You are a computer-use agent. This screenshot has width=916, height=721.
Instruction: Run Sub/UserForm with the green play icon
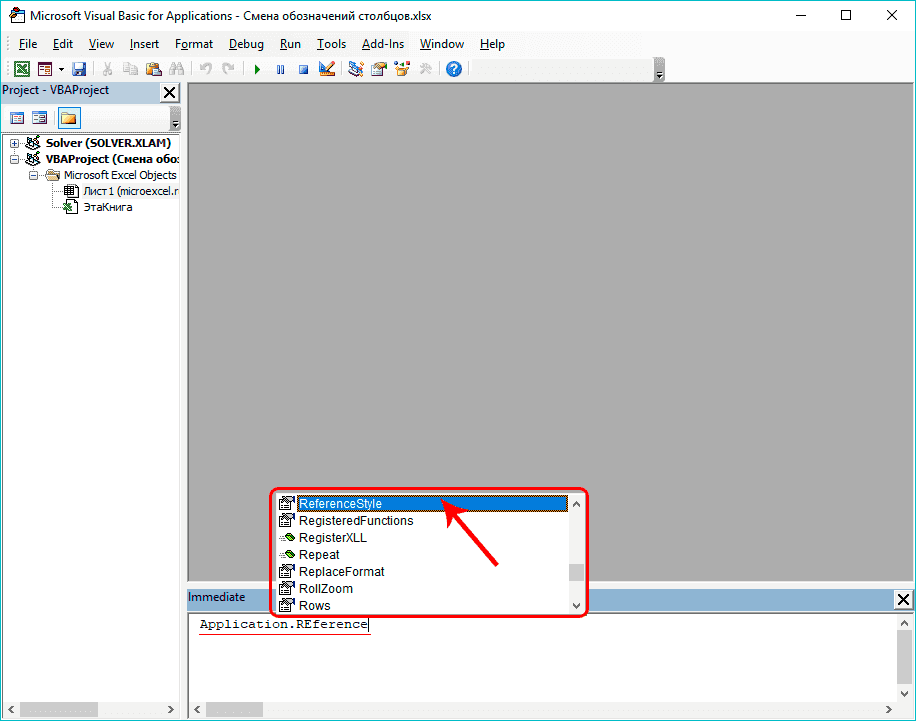click(257, 68)
